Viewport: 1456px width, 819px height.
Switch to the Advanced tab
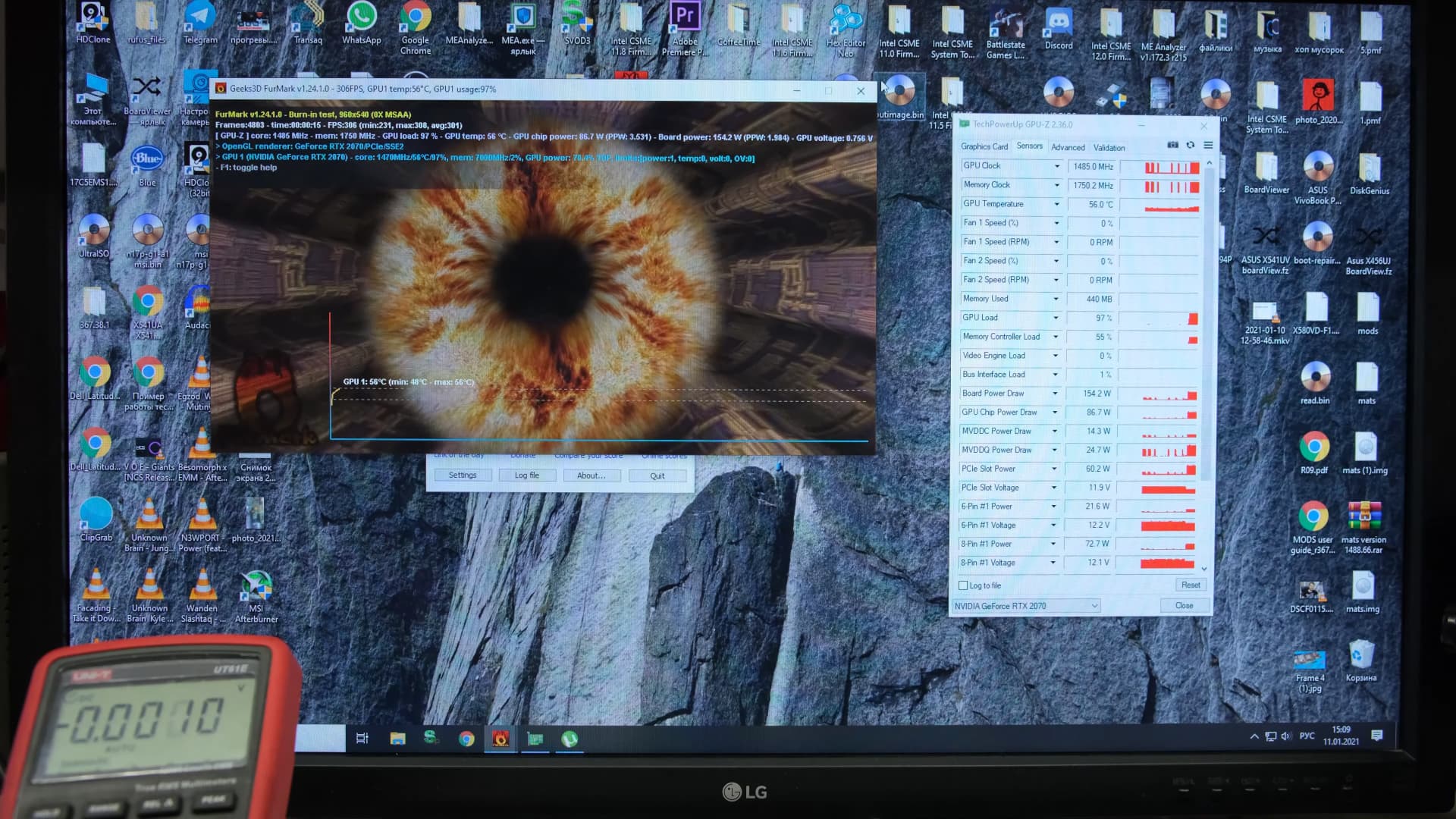(x=1068, y=147)
